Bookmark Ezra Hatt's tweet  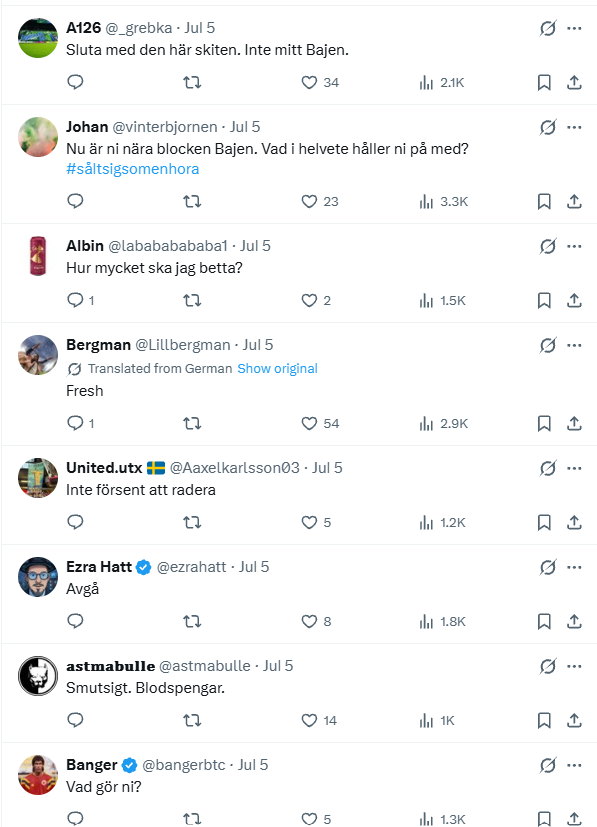(x=544, y=621)
